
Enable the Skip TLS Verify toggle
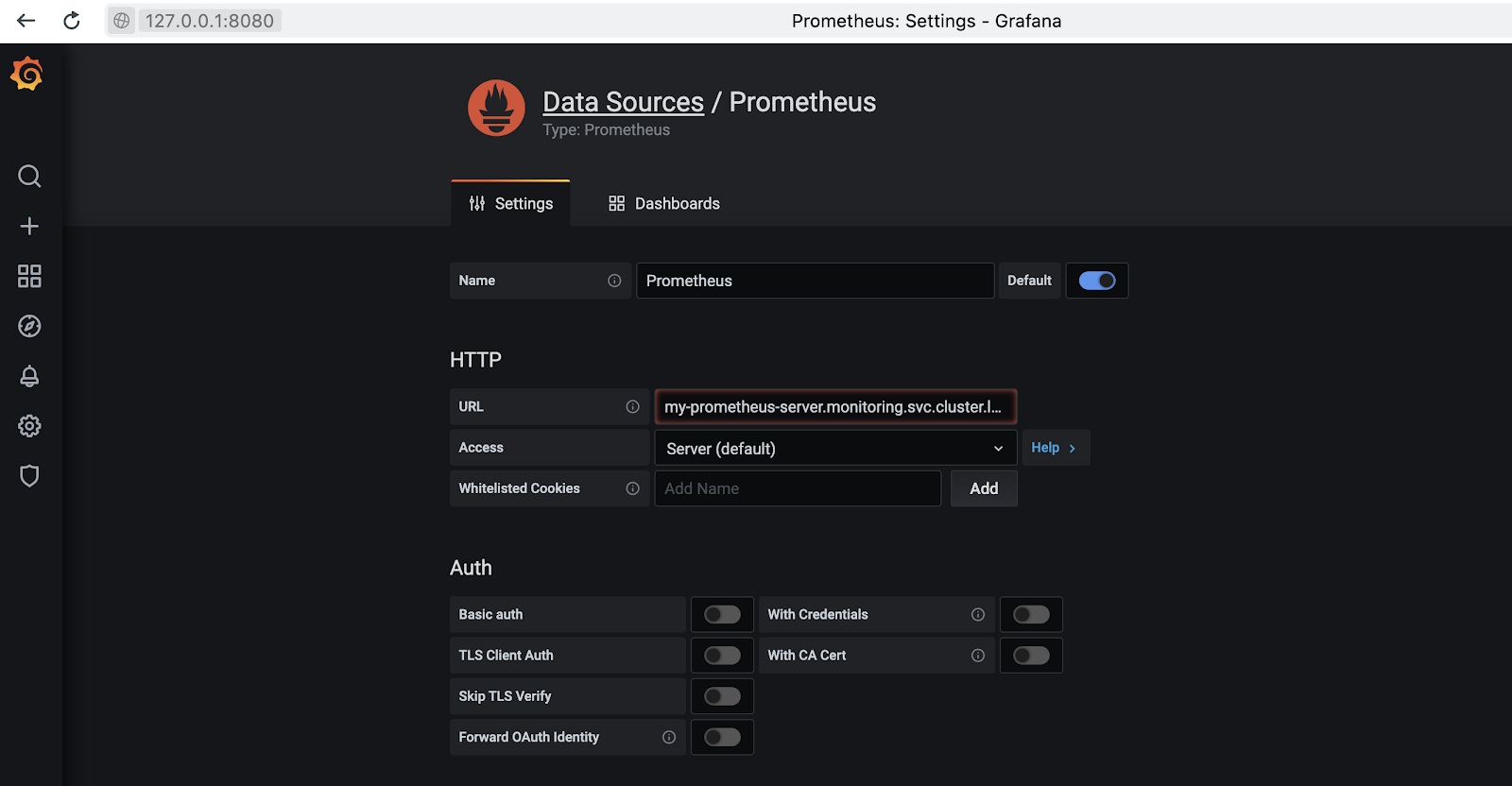722,696
